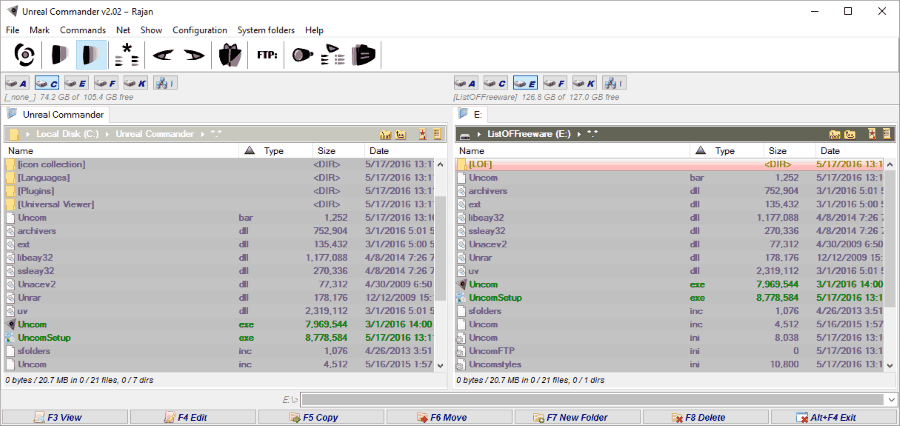Switch left panel to drive A
Image resolution: width=900 pixels, height=426 pixels.
[x=18, y=84]
